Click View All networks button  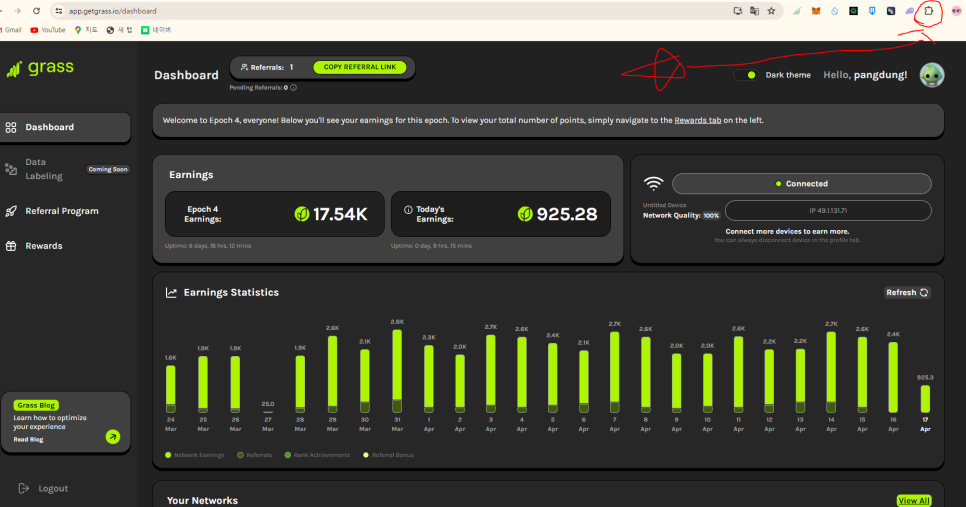click(914, 501)
